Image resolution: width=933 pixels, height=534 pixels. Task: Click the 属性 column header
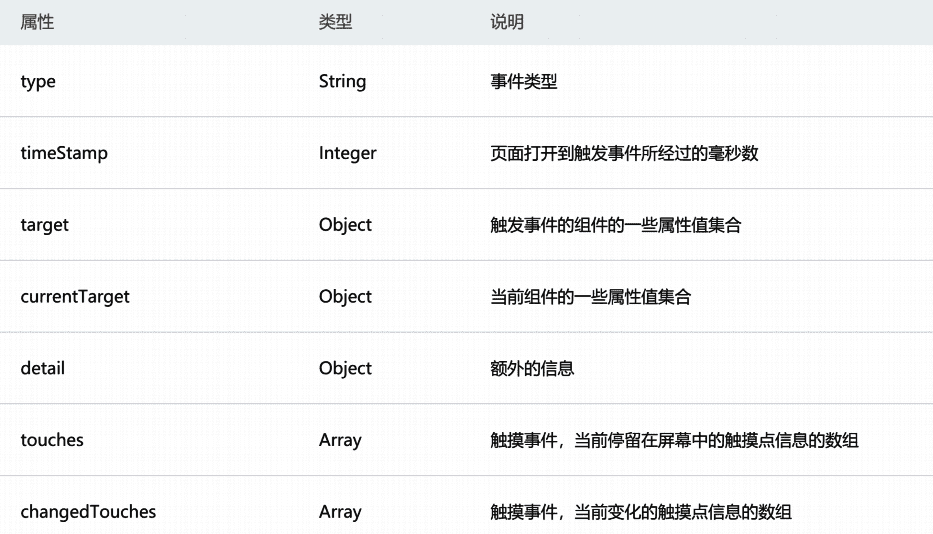coord(37,22)
